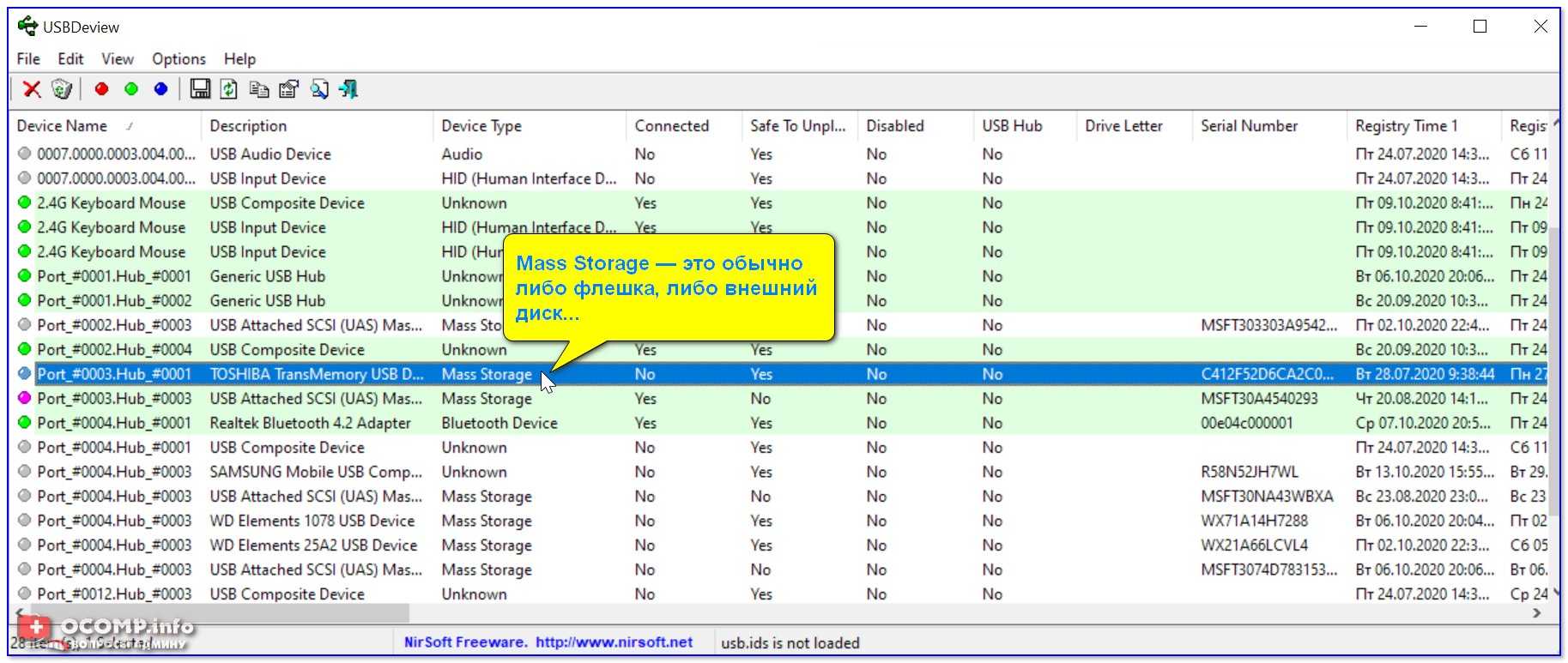Click the magnifier find icon

(x=319, y=89)
